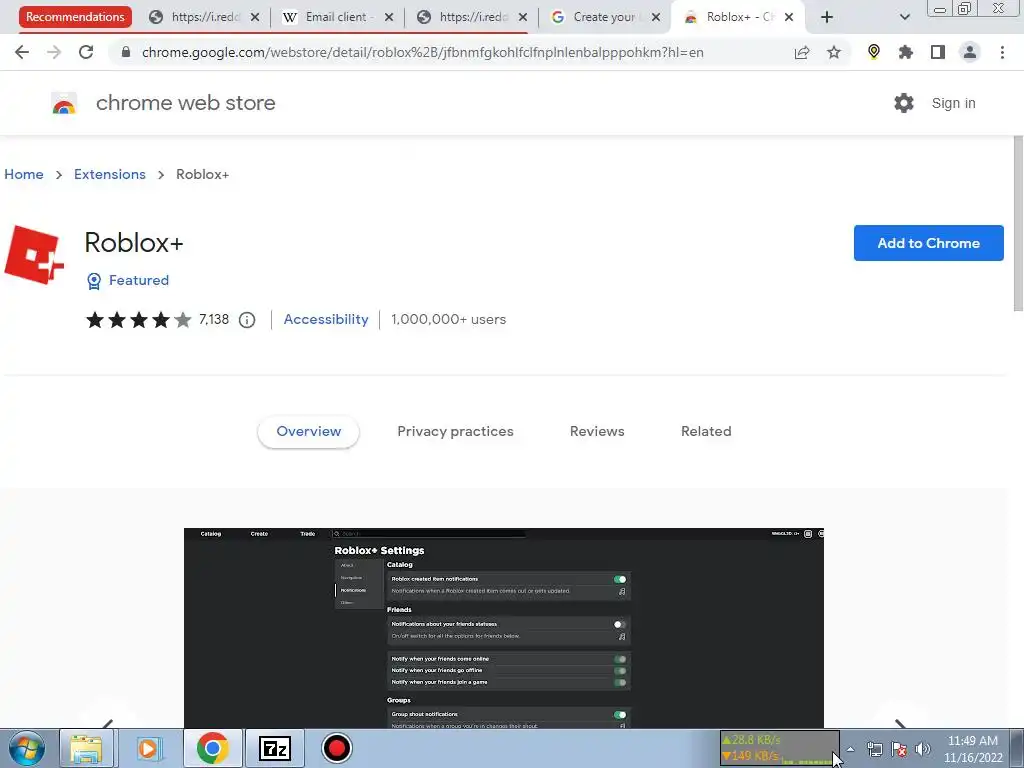Click the network speed meter widget

[x=779, y=748]
